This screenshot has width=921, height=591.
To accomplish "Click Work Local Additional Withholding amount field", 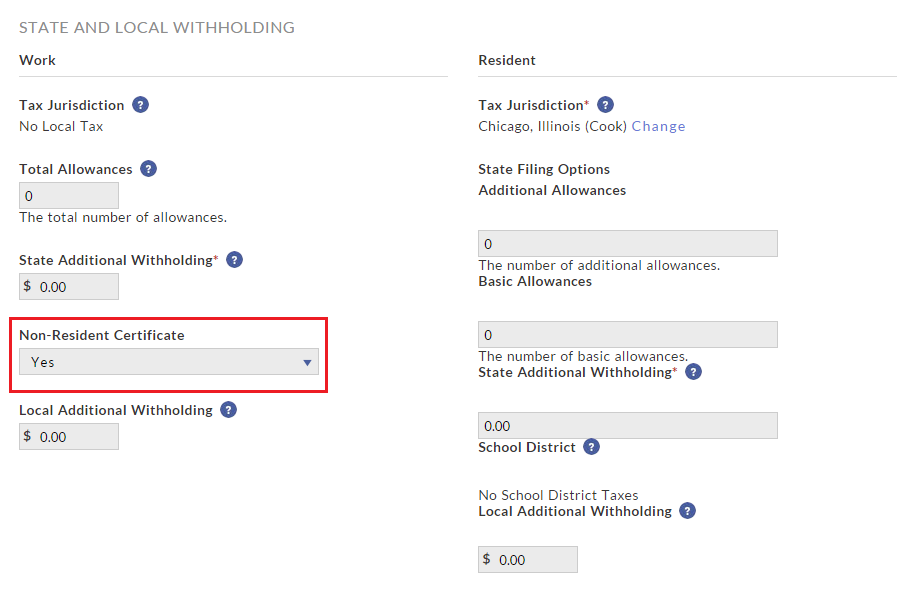I will tap(69, 436).
